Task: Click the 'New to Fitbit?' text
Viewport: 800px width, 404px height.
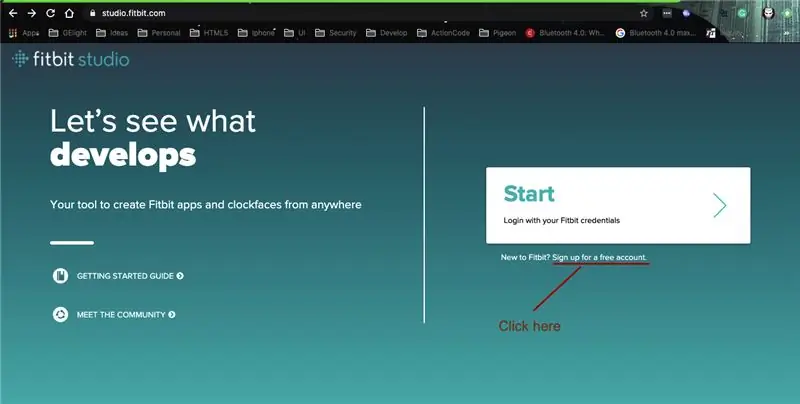Action: (x=525, y=258)
